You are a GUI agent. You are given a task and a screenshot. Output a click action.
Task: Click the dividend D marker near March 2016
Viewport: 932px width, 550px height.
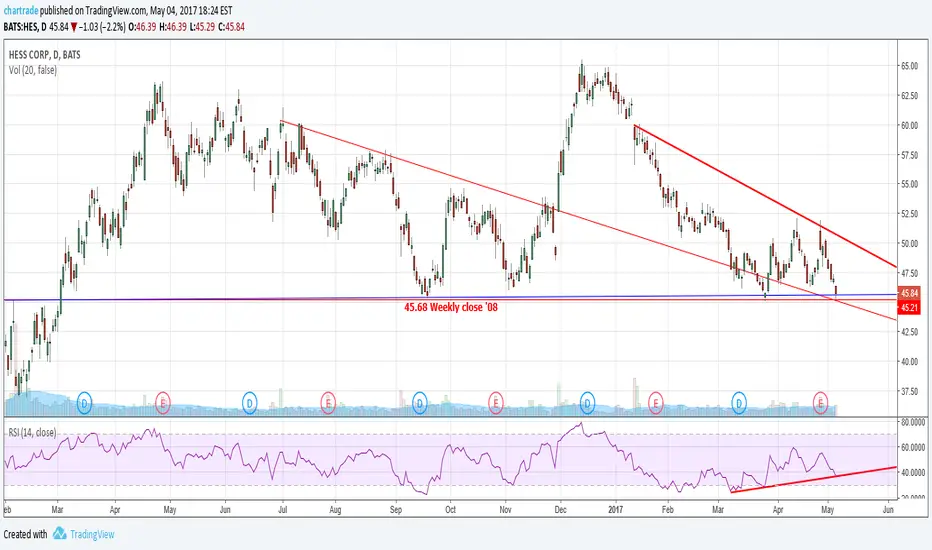pos(84,403)
